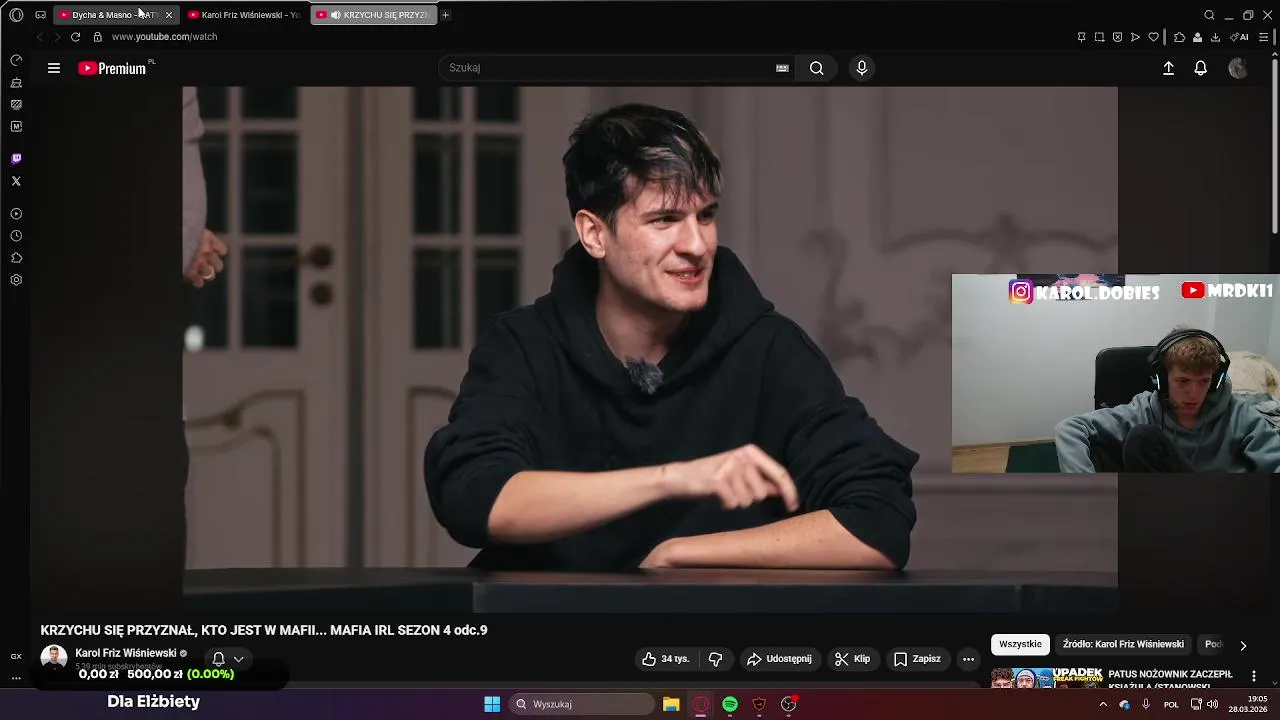The width and height of the screenshot is (1280, 720).
Task: Open the channel avatar thumbnail
Action: (x=54, y=658)
